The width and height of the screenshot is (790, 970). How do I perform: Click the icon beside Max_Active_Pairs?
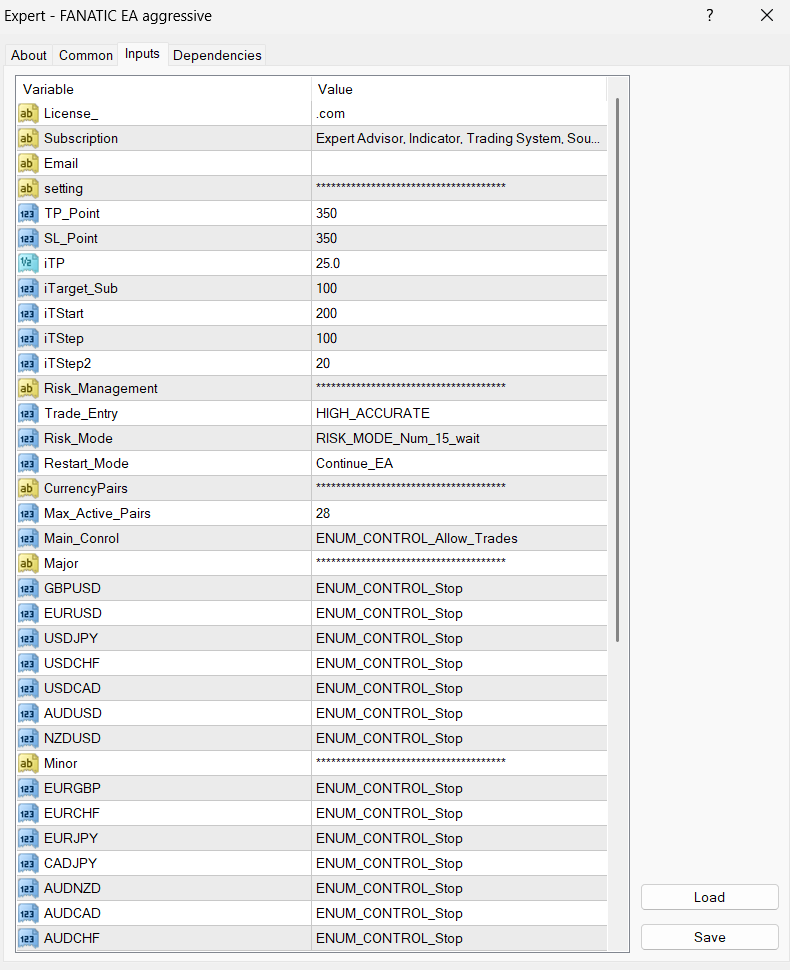[x=28, y=514]
